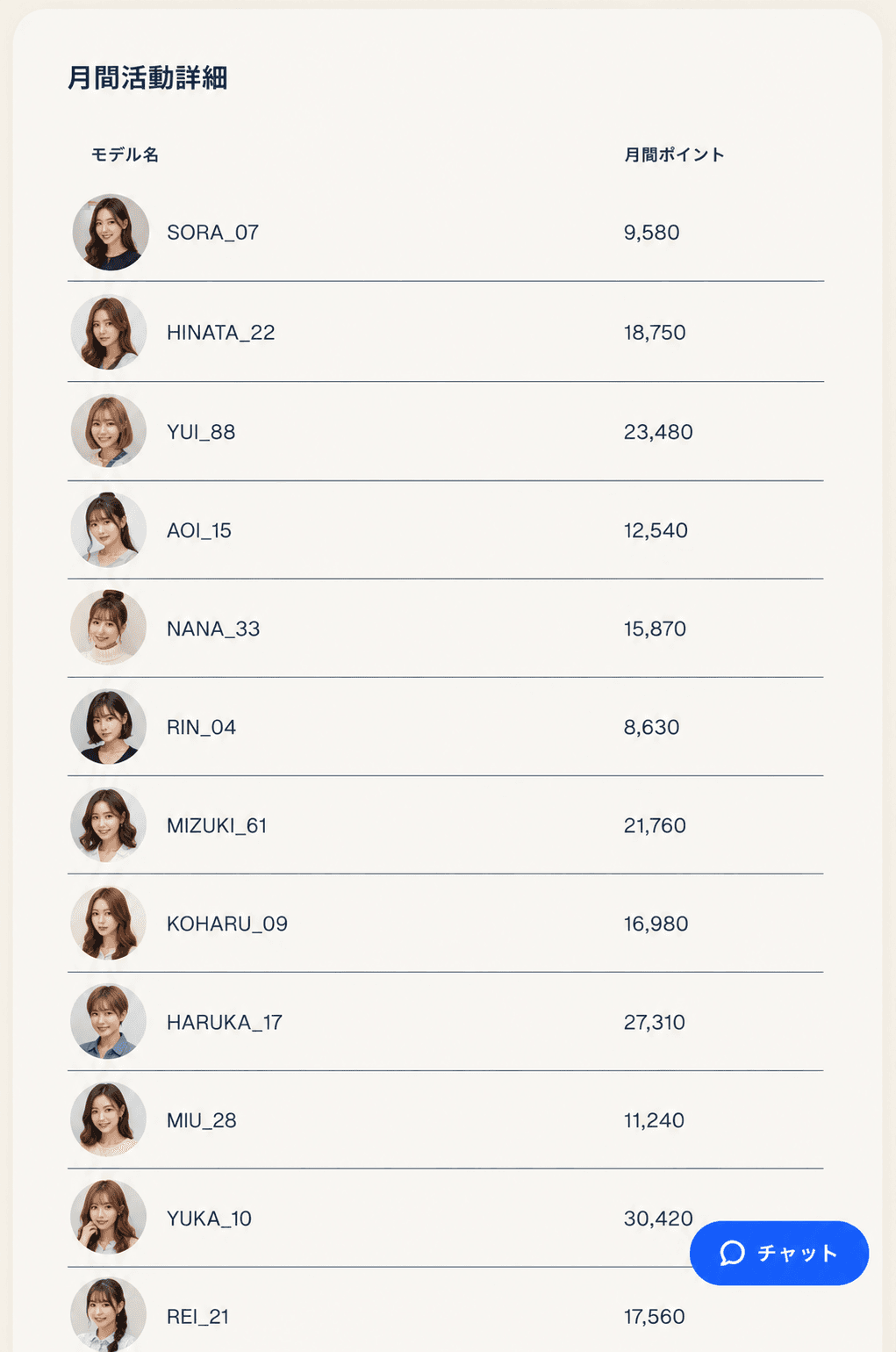The width and height of the screenshot is (896, 1352).
Task: Select MIZUKI_61's 21,760 points value
Action: click(655, 825)
